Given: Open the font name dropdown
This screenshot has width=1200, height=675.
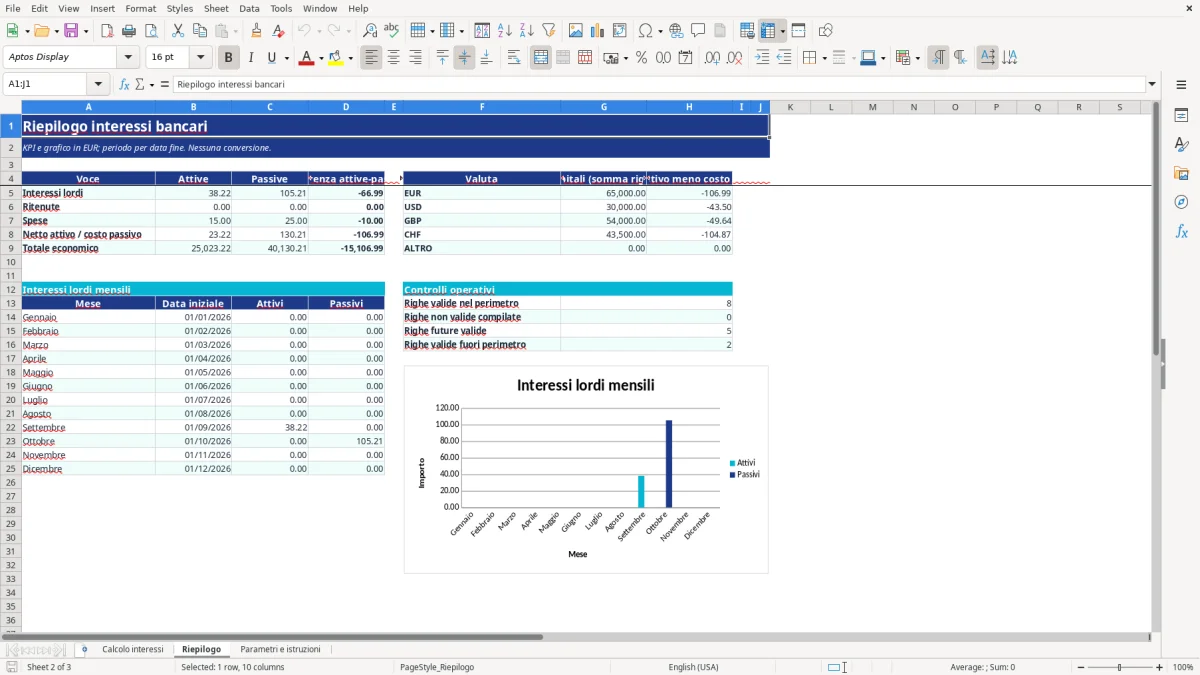Looking at the screenshot, I should pos(128,58).
